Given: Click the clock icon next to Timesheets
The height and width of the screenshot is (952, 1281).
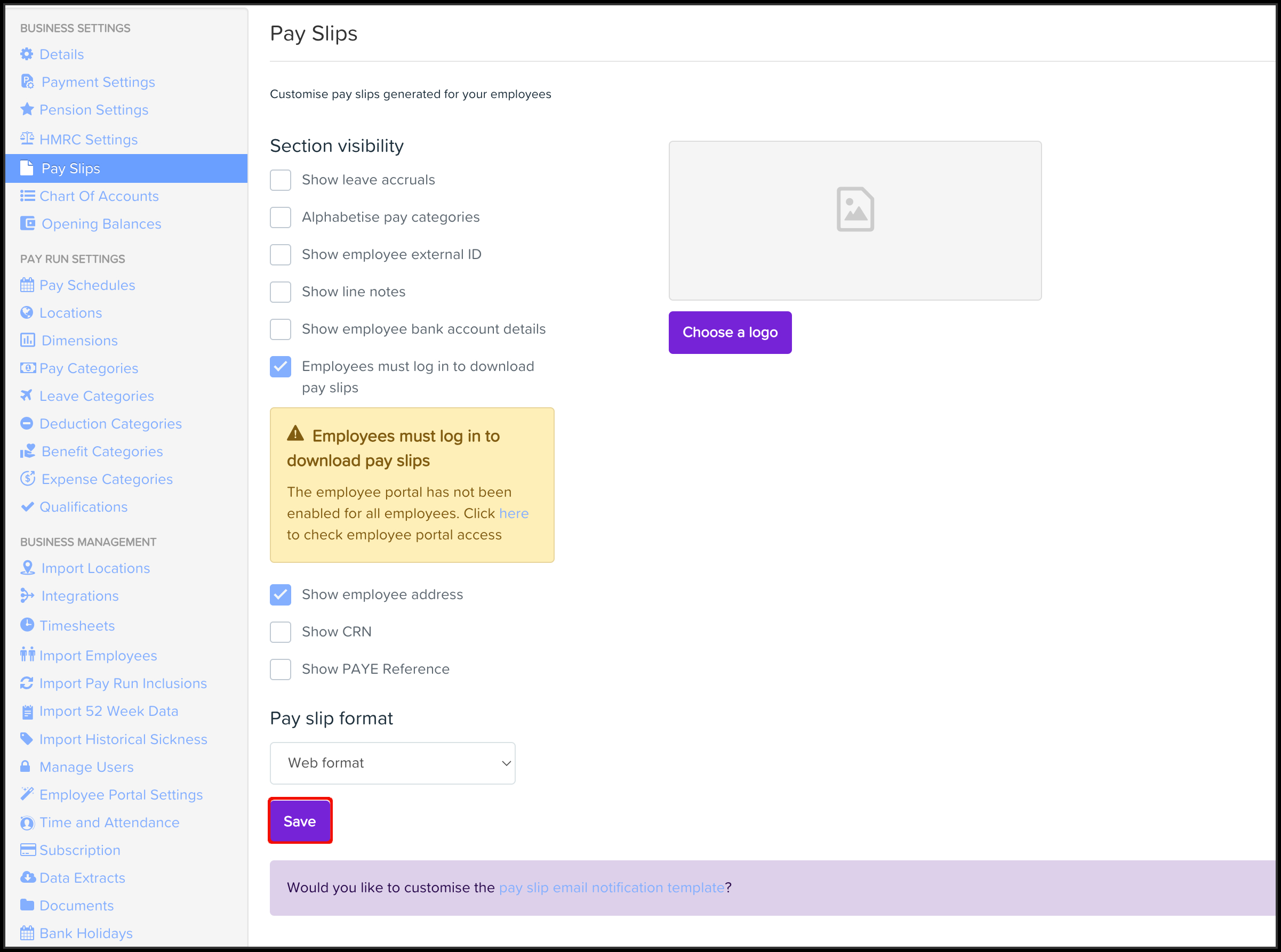Looking at the screenshot, I should pyautogui.click(x=27, y=625).
